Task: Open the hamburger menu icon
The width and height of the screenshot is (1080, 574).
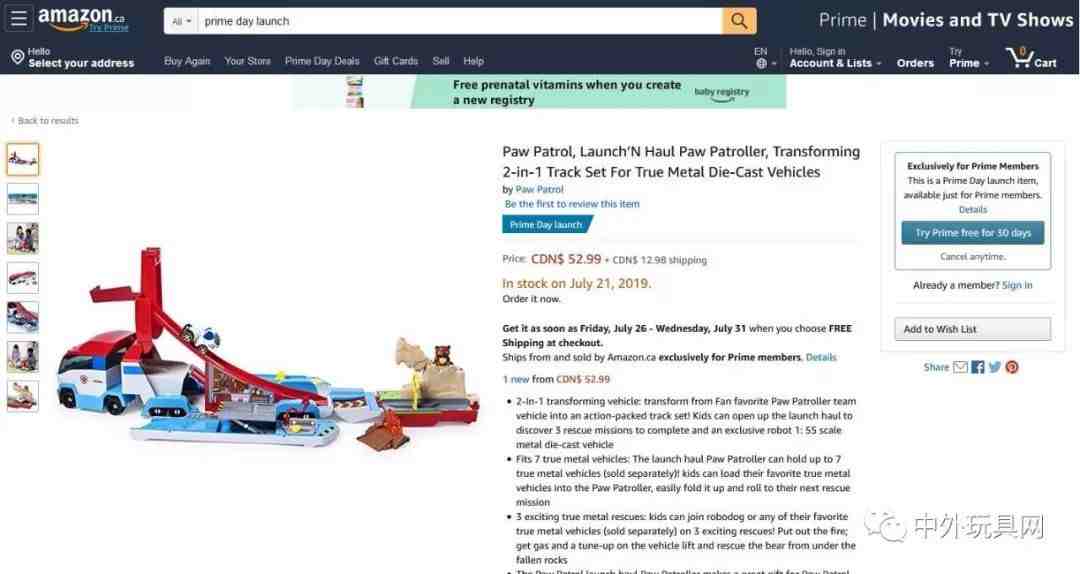Action: (19, 19)
